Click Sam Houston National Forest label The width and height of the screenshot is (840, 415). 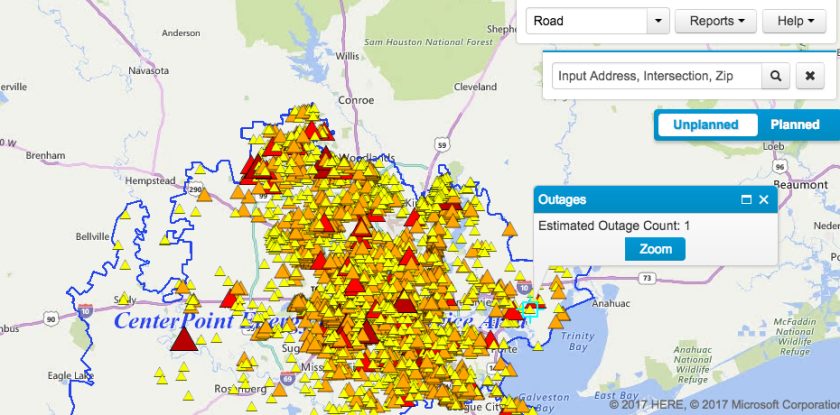(428, 42)
